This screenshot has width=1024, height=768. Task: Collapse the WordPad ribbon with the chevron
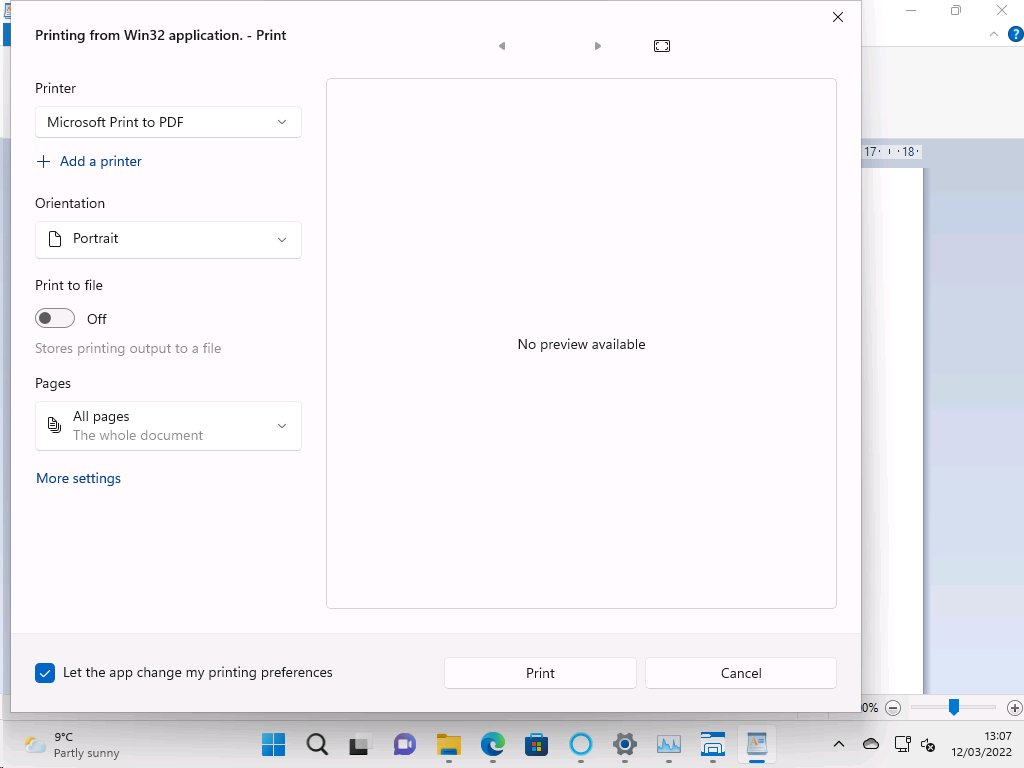(994, 34)
